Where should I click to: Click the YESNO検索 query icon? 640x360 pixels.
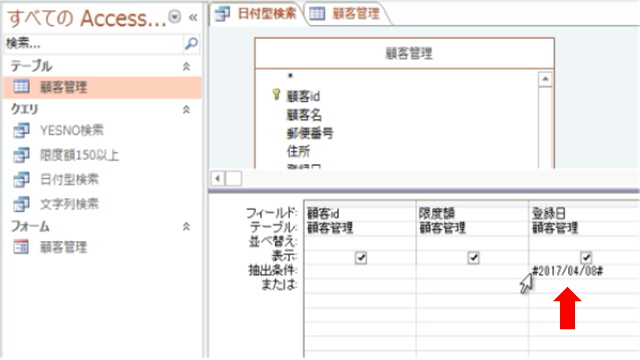click(x=21, y=131)
